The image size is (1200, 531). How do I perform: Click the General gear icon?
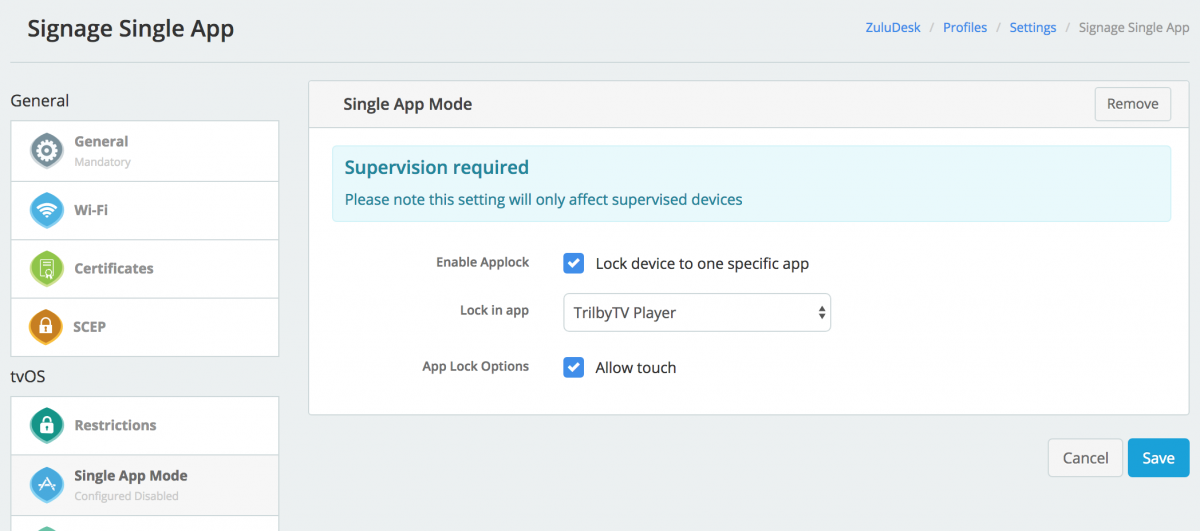tap(46, 151)
